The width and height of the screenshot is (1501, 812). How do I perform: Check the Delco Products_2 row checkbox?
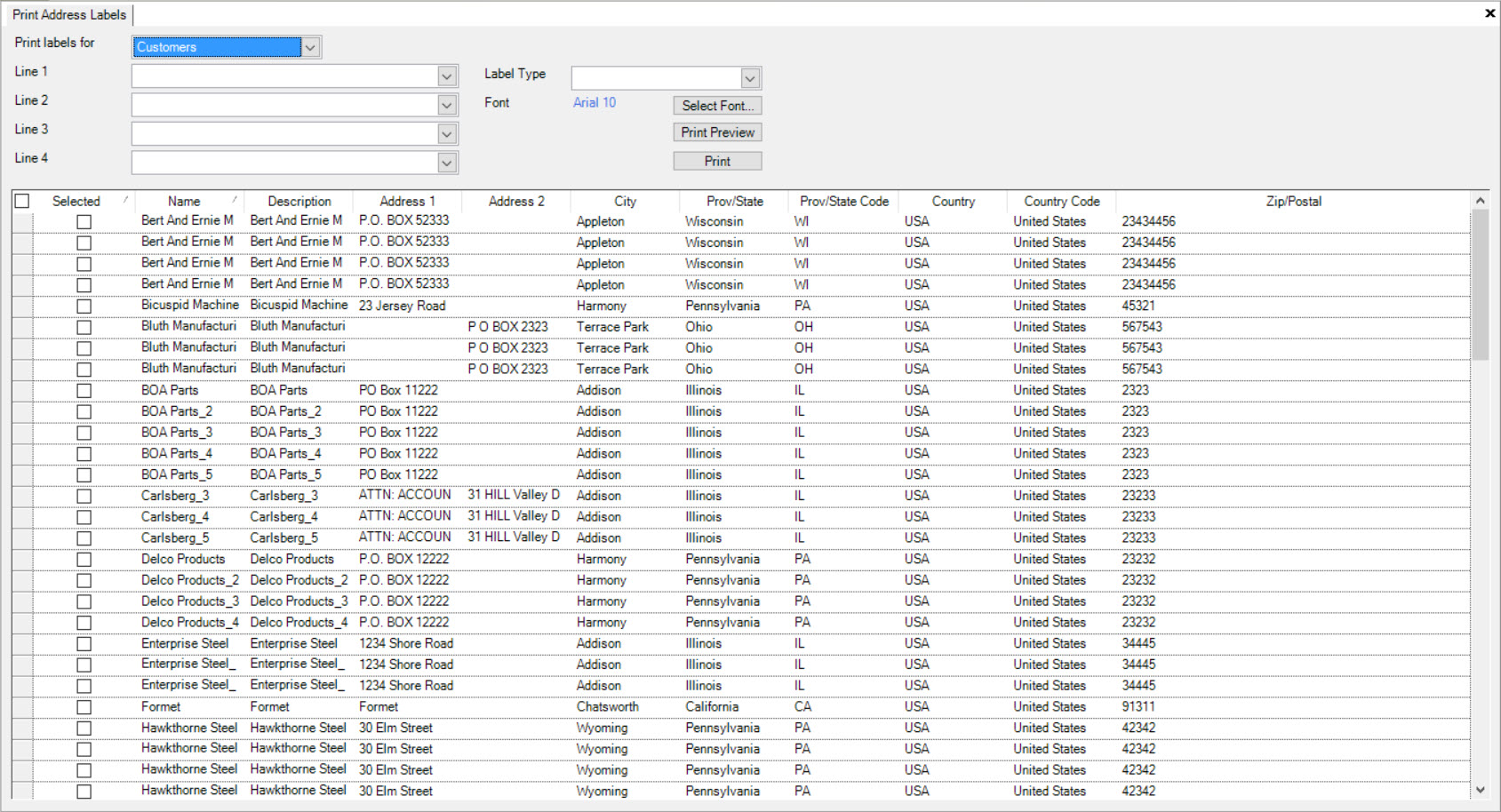coord(84,580)
